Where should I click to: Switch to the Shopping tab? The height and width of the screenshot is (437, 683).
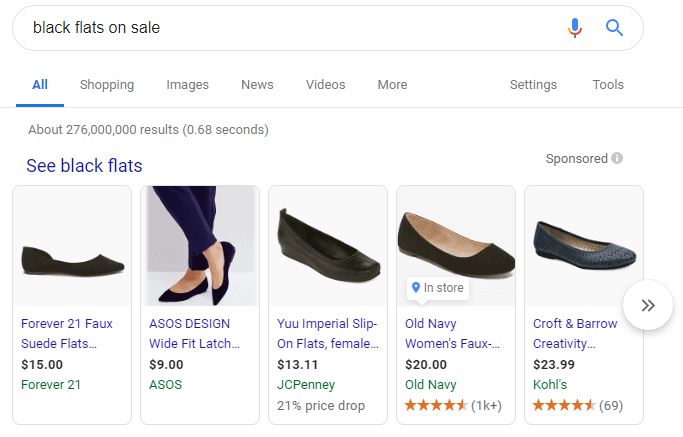pyautogui.click(x=107, y=85)
